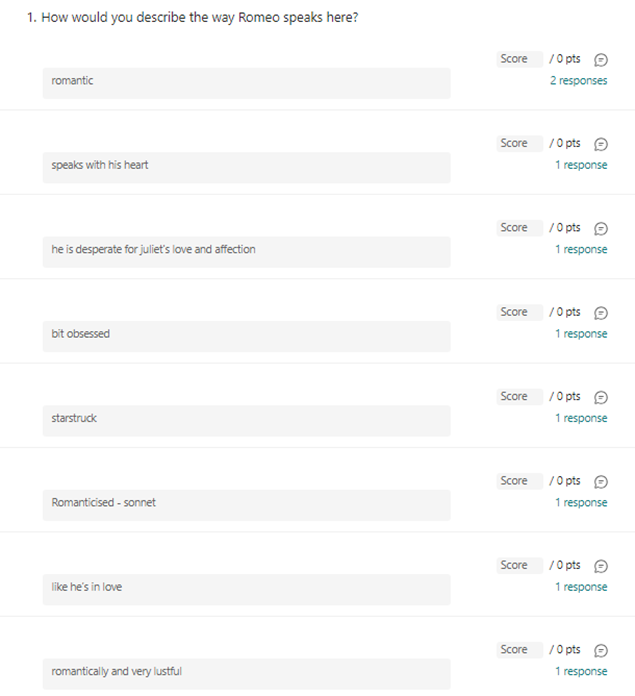Click Score field for 'romantic' answer
Viewport: 635px width, 696px height.
(x=520, y=59)
